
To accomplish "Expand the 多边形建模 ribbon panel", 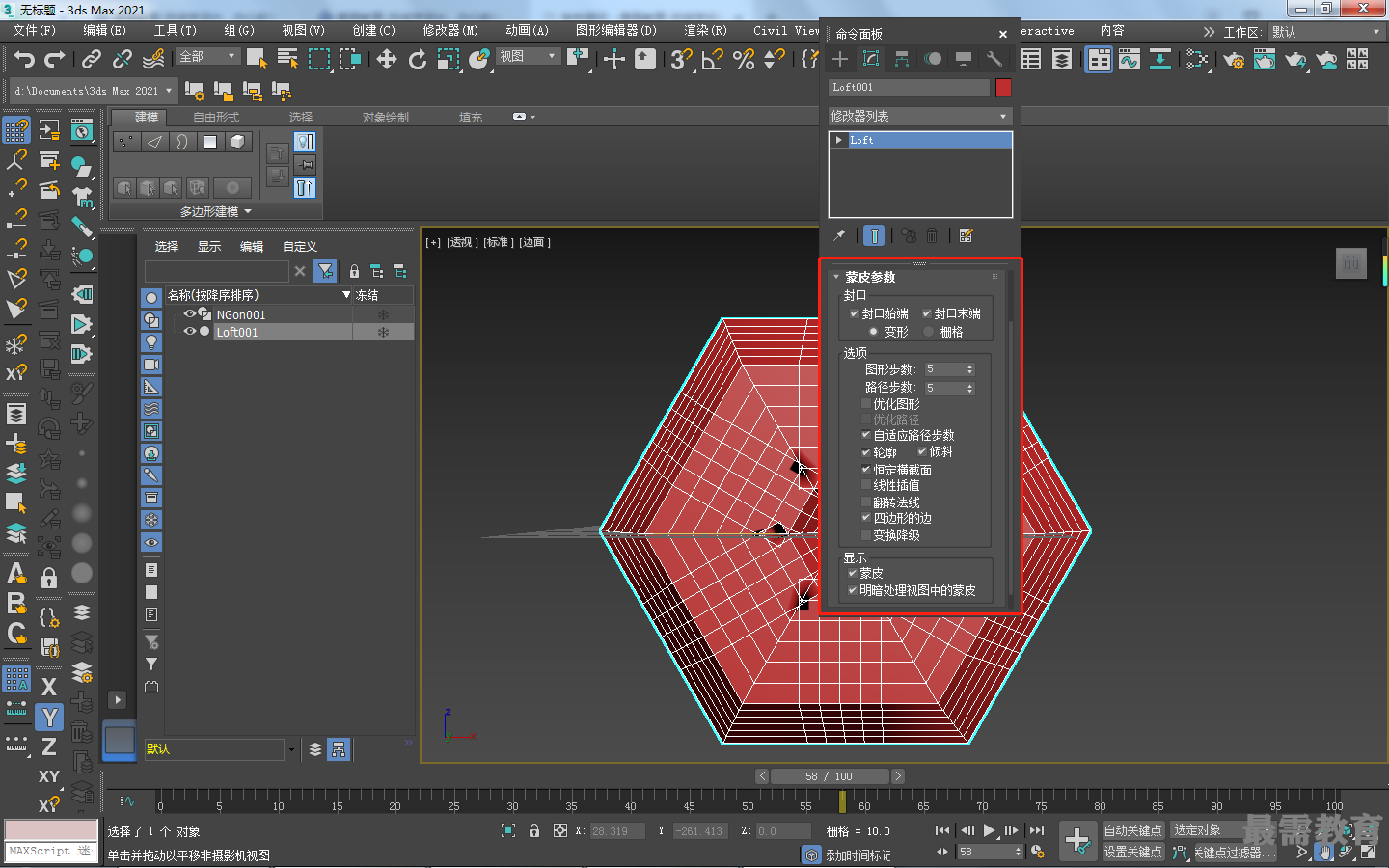I will pyautogui.click(x=216, y=211).
